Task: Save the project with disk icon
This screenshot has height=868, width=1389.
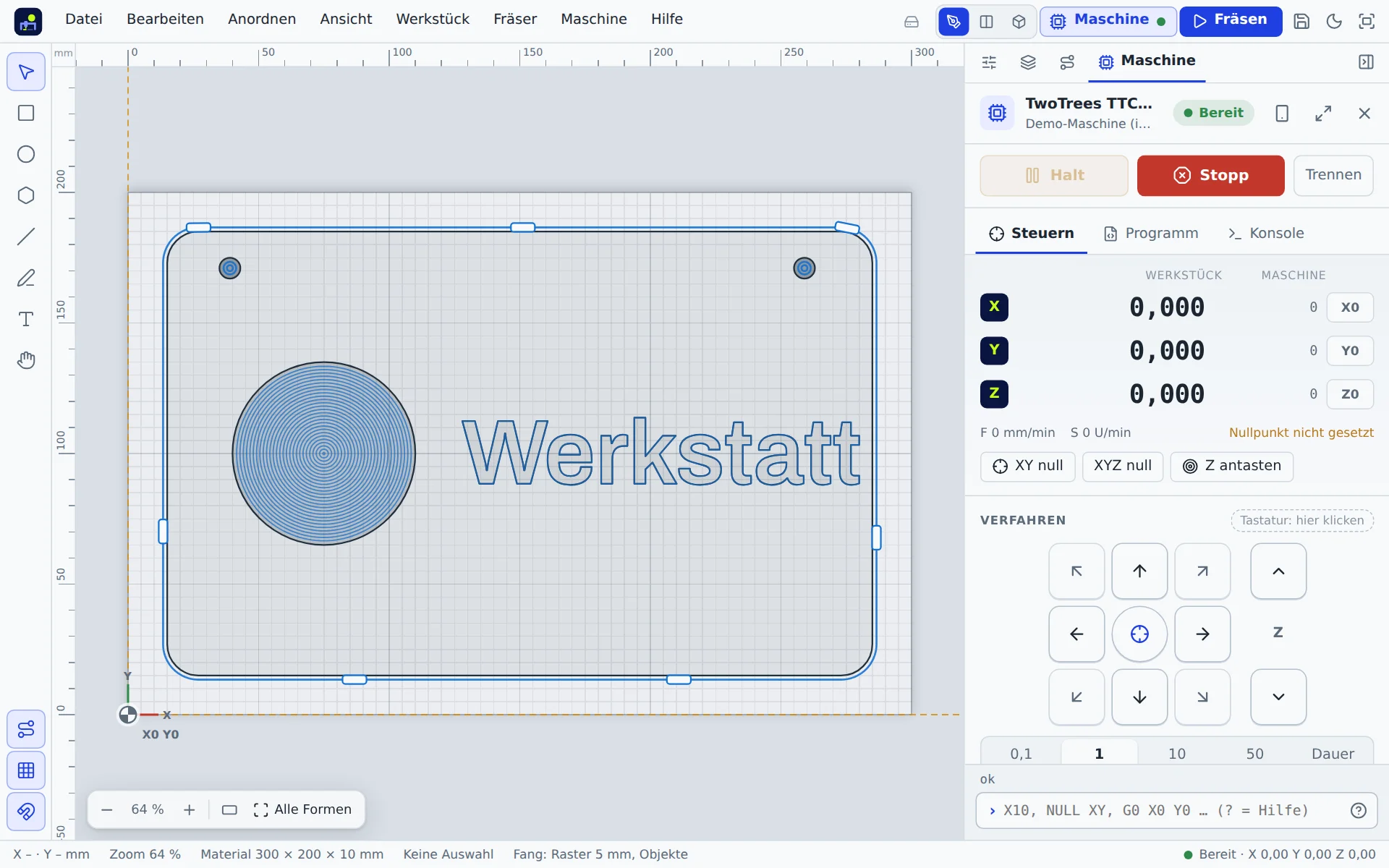Action: click(x=1301, y=22)
